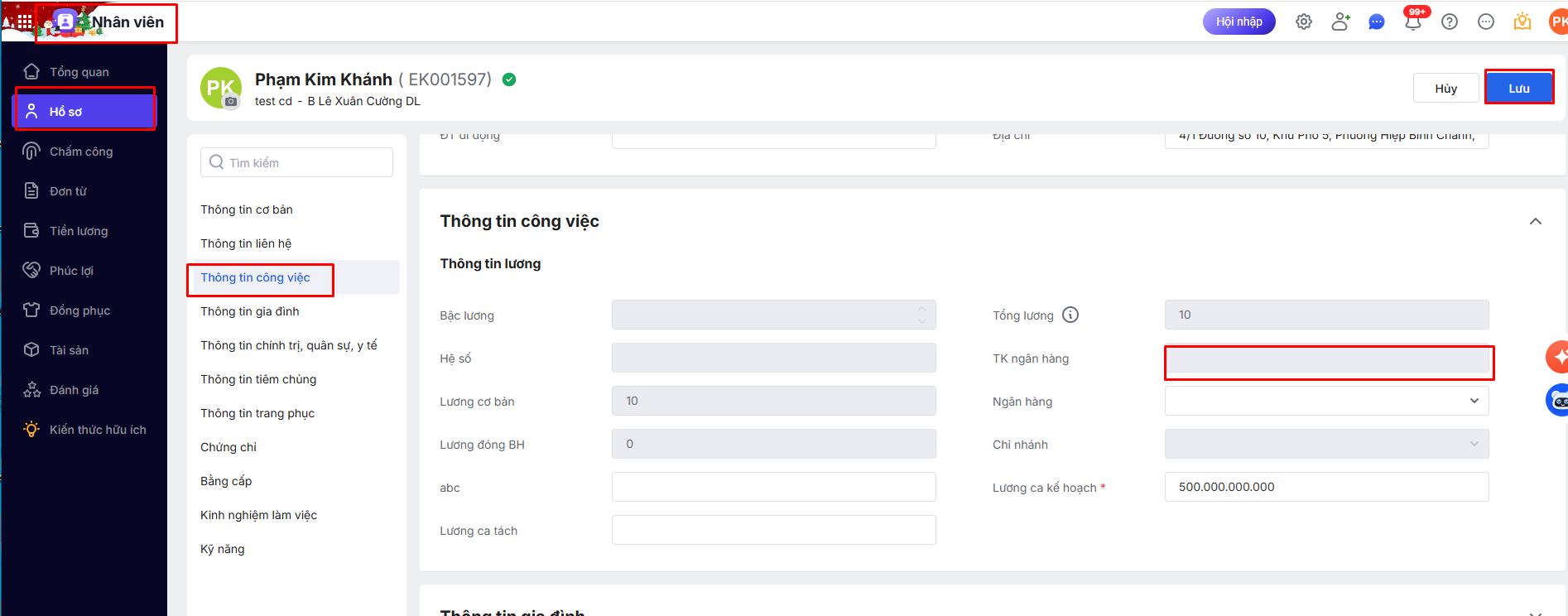Open the chat messages icon

(x=1377, y=22)
